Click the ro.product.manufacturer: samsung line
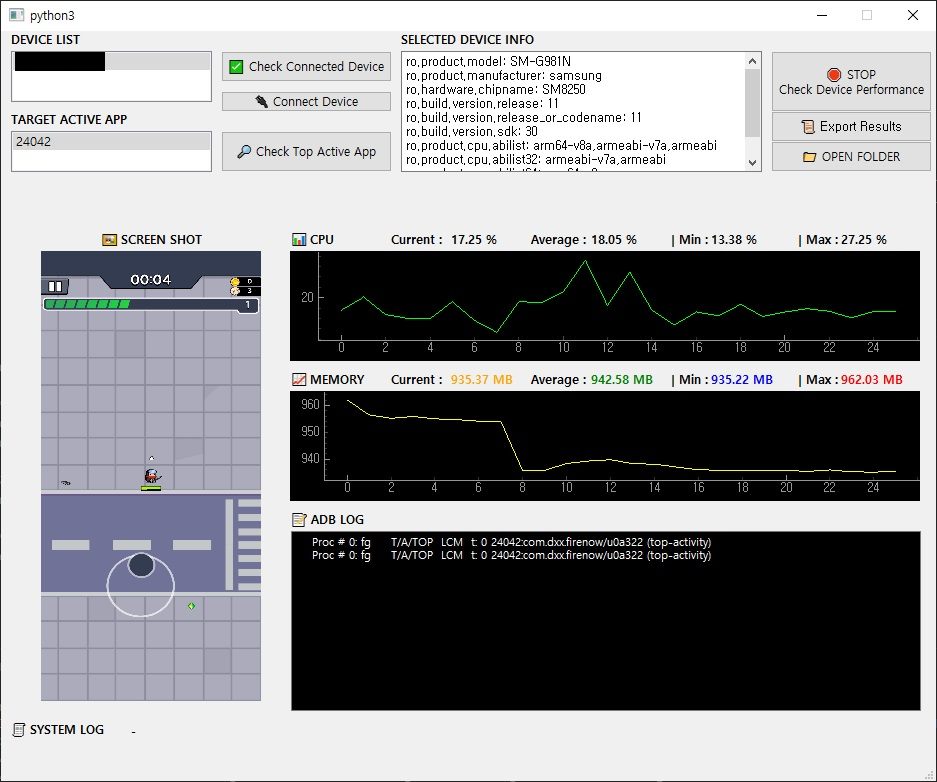 (x=504, y=75)
